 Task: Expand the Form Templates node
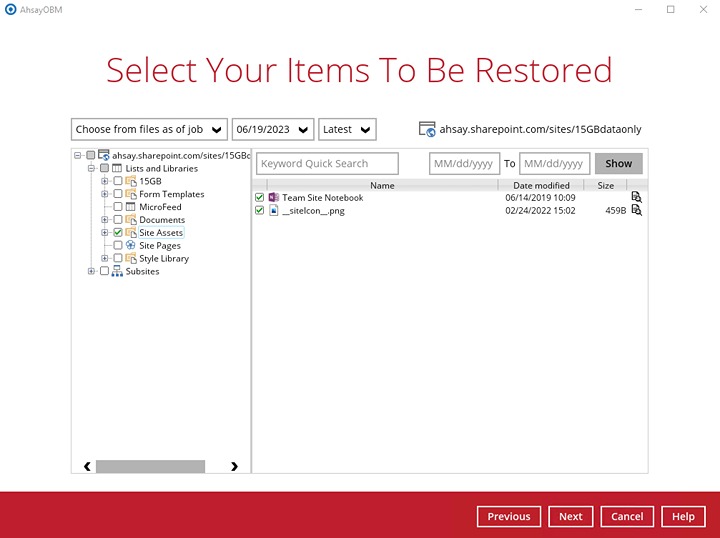(105, 194)
